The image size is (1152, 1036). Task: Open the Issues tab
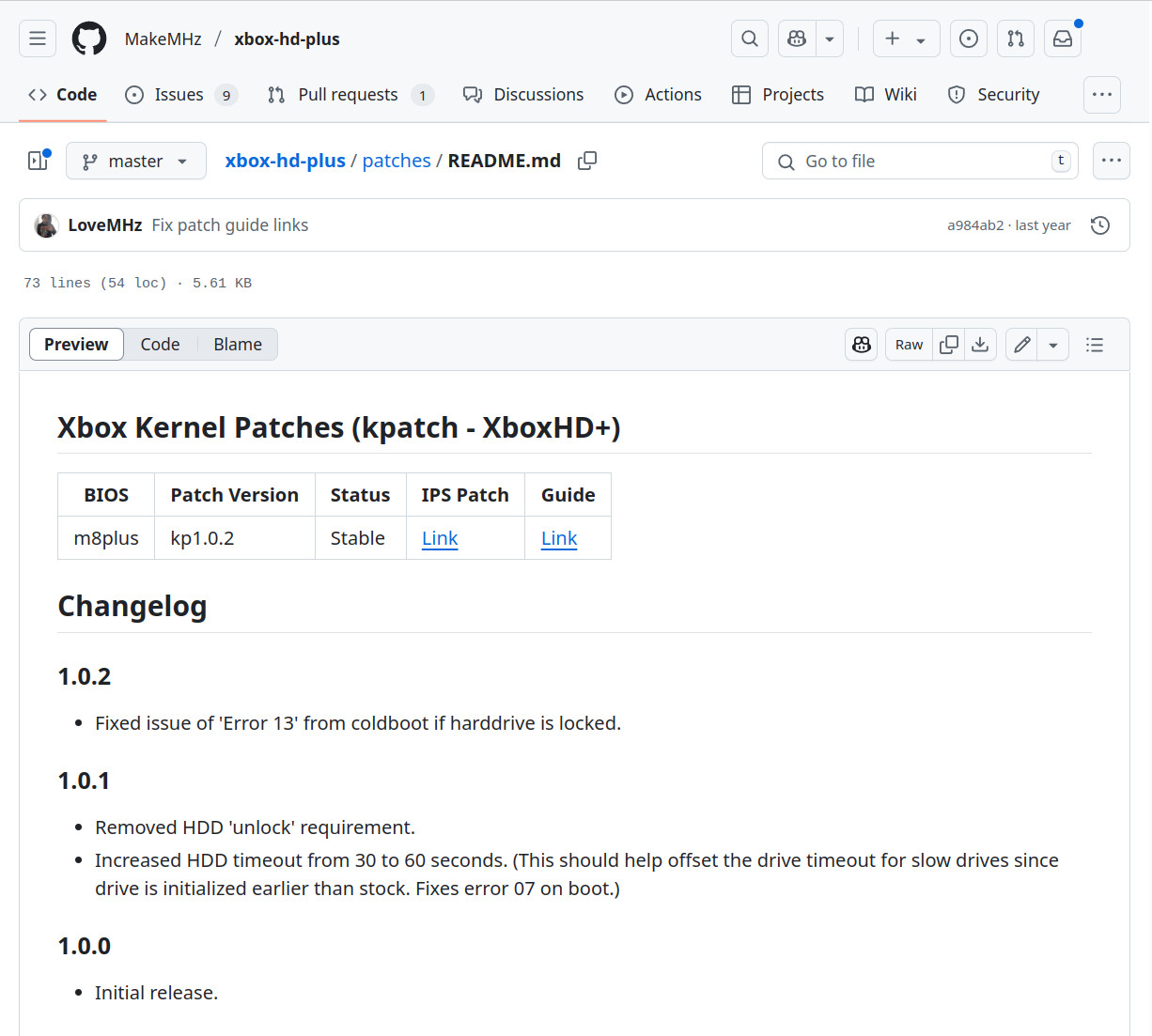click(x=181, y=95)
